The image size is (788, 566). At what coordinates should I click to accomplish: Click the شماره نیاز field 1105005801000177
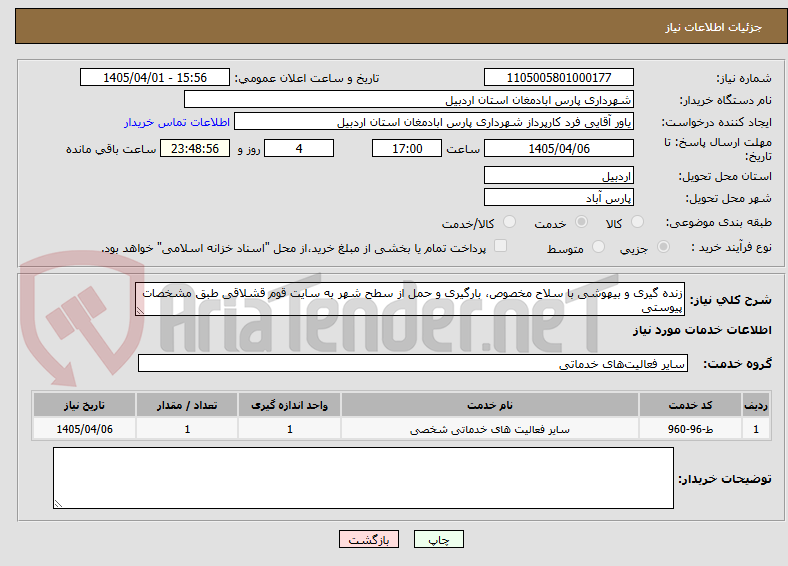pos(559,77)
